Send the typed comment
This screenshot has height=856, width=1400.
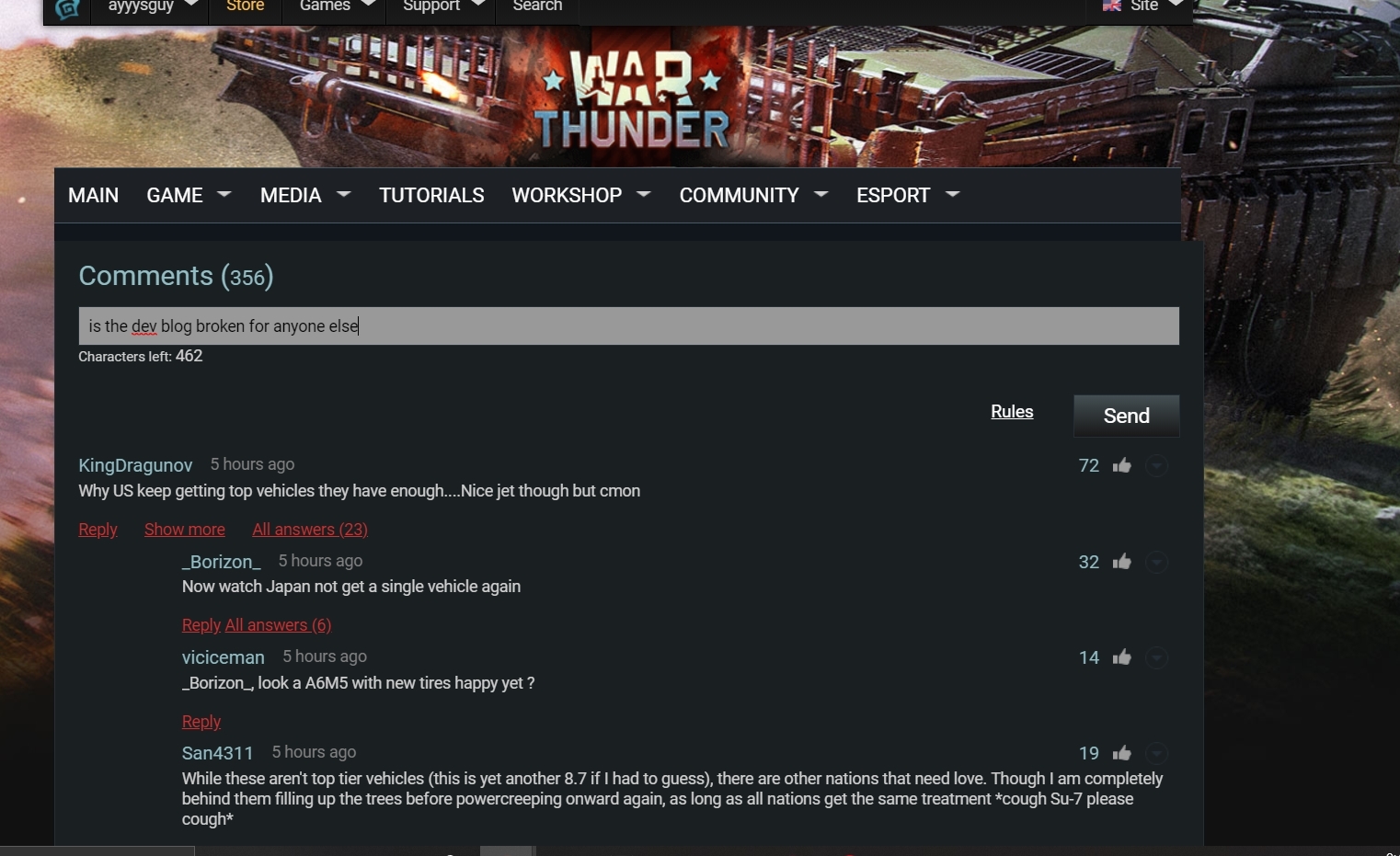click(1126, 416)
